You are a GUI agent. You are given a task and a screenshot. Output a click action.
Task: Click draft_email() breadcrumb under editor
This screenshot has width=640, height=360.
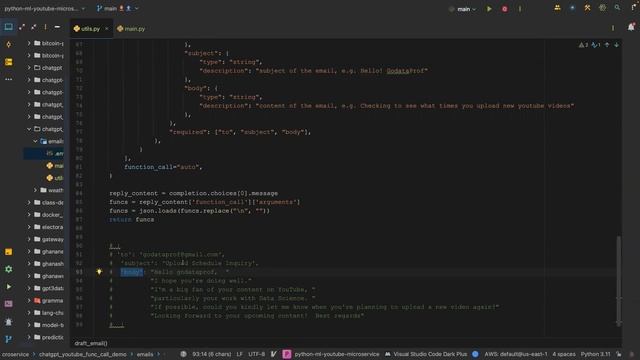click(x=91, y=343)
